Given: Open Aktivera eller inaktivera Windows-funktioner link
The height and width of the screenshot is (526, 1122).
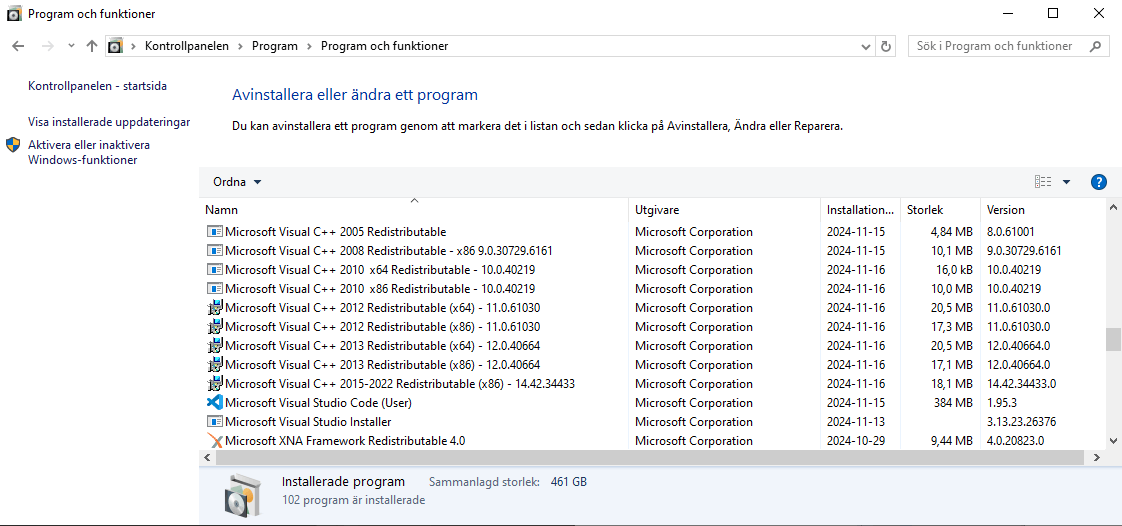Looking at the screenshot, I should [x=89, y=152].
